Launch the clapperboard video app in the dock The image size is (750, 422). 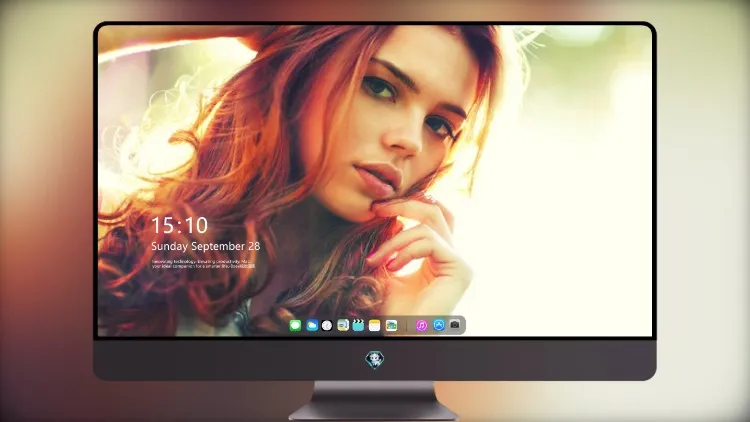358,325
